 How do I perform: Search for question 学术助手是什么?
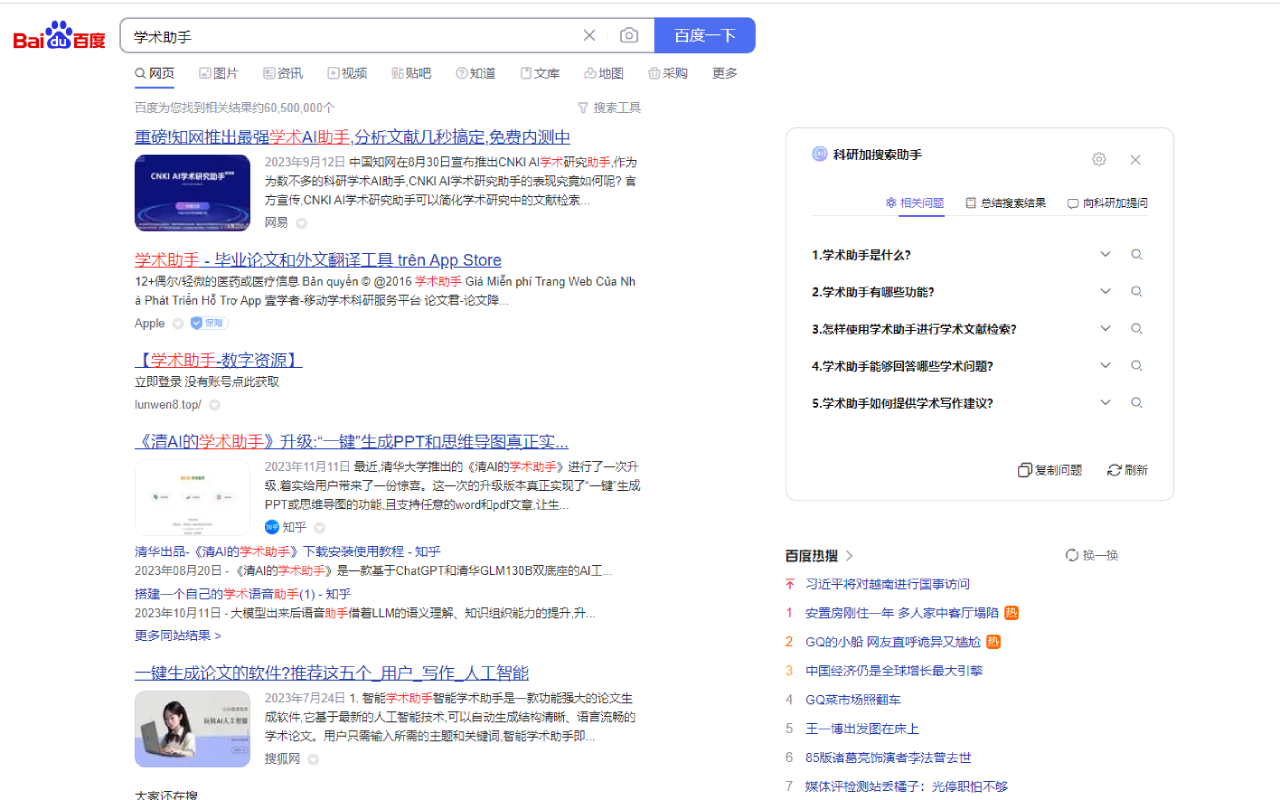pos(1137,255)
